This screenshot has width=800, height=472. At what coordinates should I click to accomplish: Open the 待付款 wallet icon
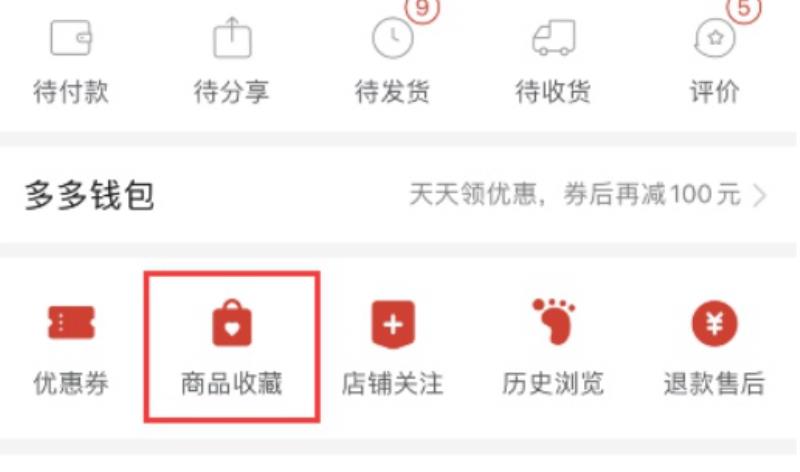pos(71,38)
